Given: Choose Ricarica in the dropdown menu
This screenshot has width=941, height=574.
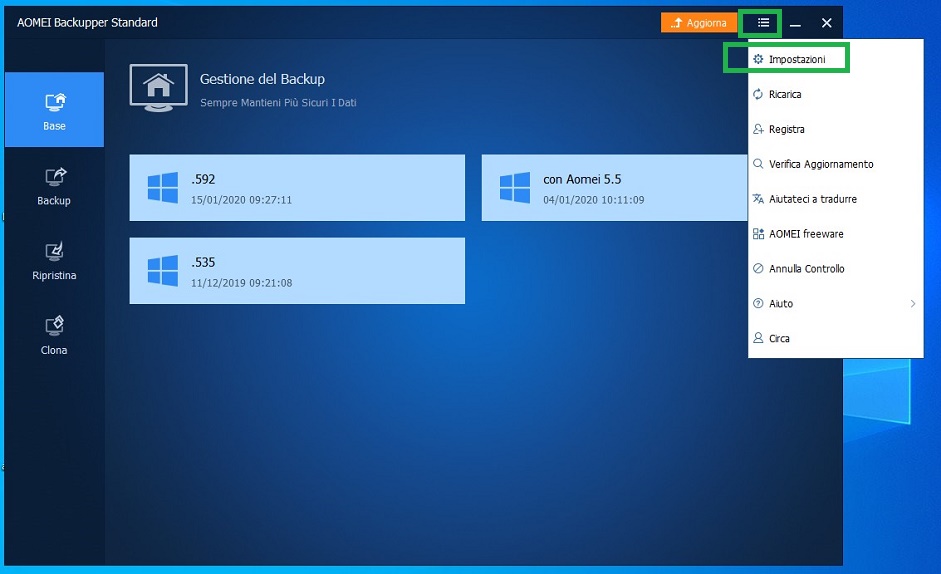Looking at the screenshot, I should click(835, 94).
